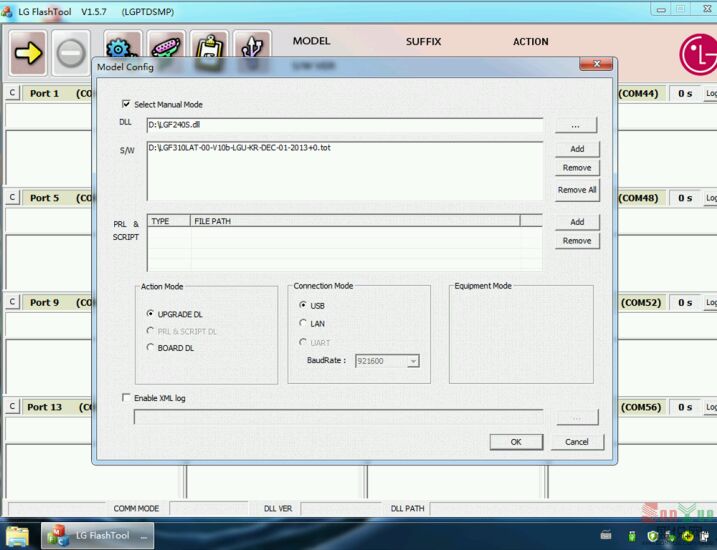Click LG FlashTool taskbar button
This screenshot has width=717, height=550.
coord(97,535)
